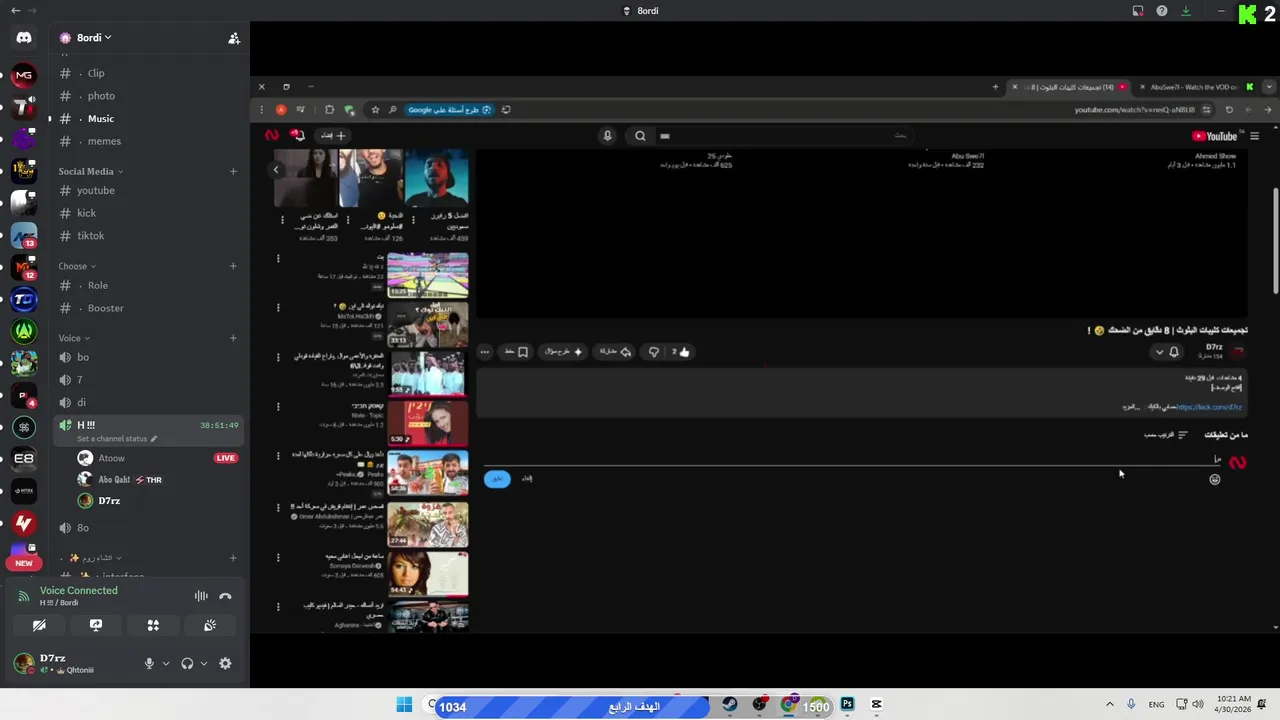
Task: Deafen with the headphones icon
Action: tap(187, 663)
